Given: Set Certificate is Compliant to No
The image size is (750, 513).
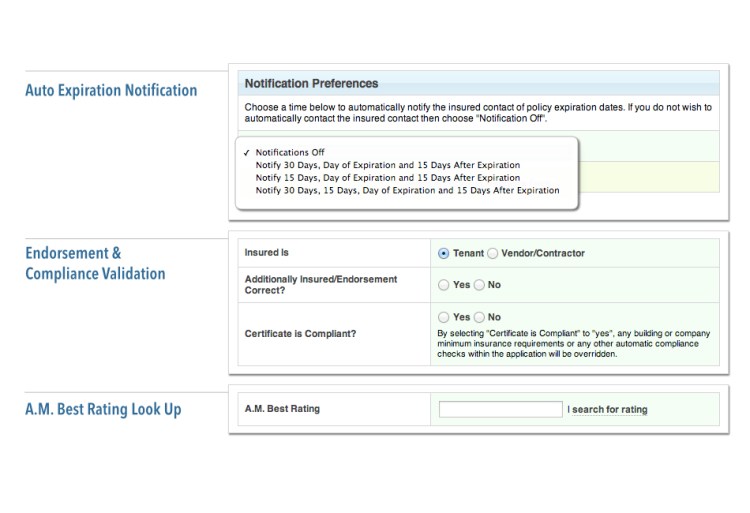Looking at the screenshot, I should [479, 317].
